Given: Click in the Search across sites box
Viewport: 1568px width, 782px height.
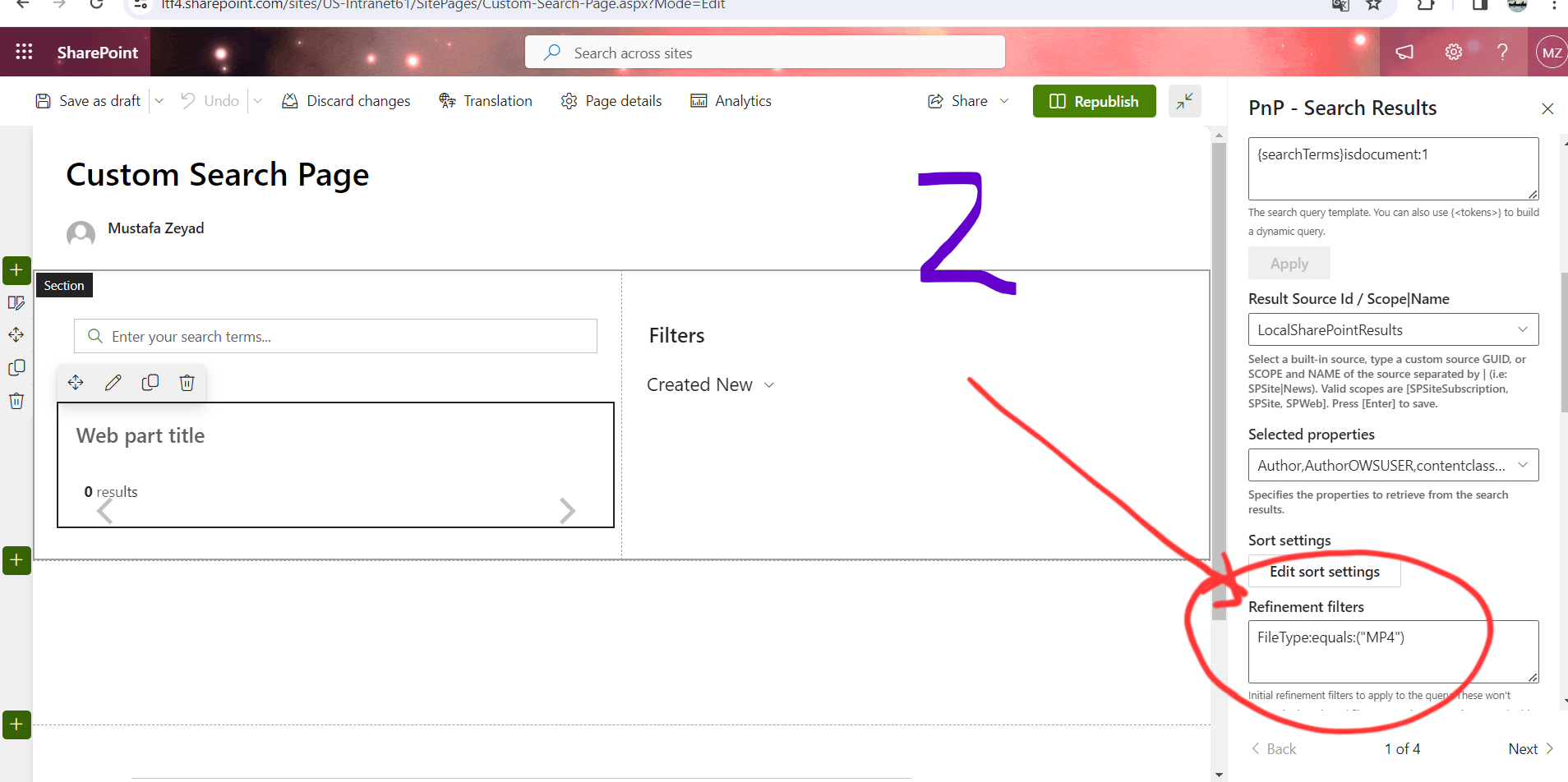Looking at the screenshot, I should coord(764,53).
